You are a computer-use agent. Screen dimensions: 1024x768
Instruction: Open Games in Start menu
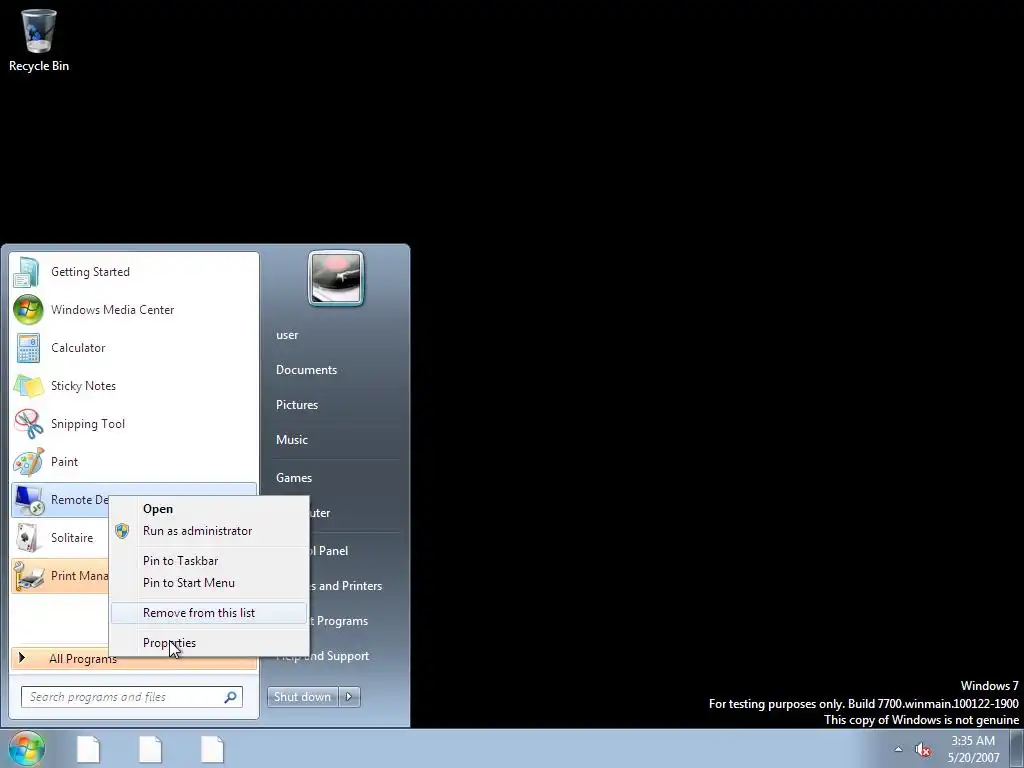(294, 478)
